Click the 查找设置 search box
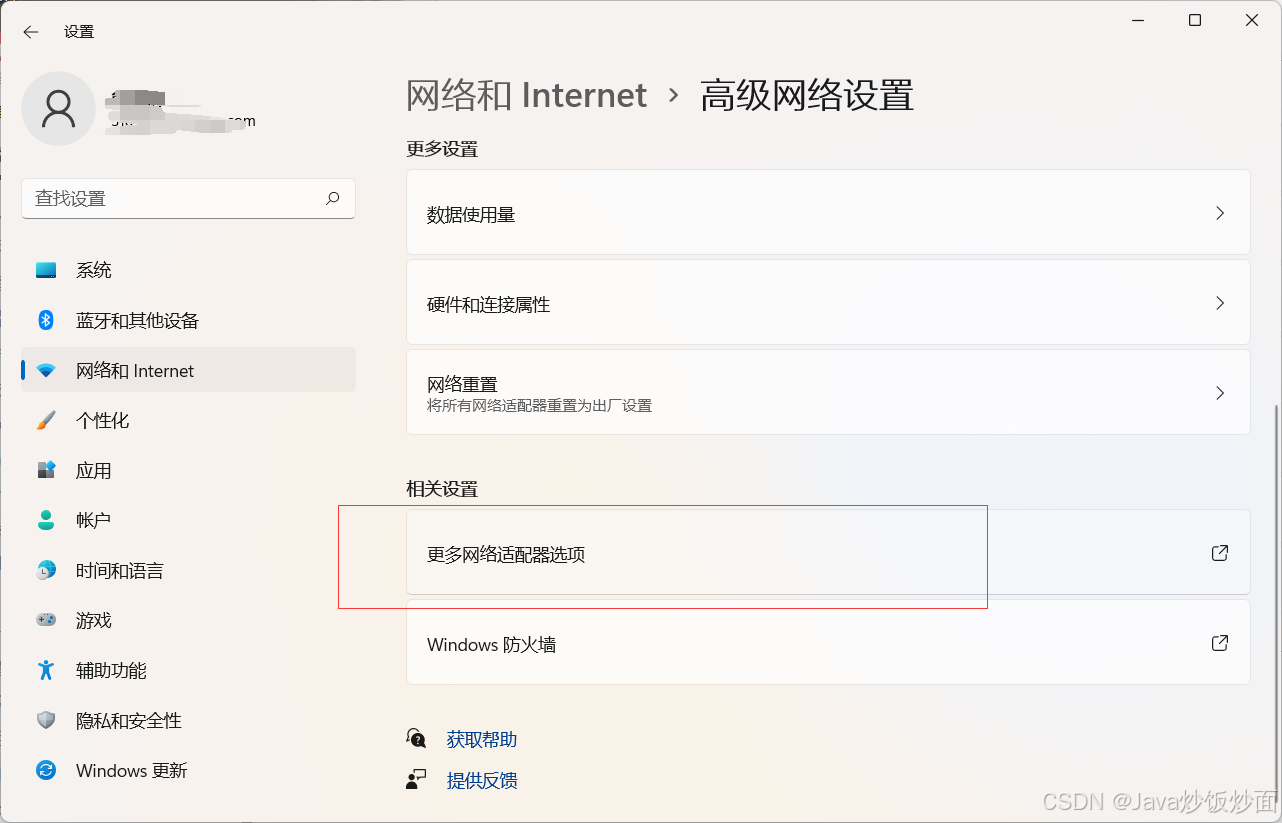Viewport: 1282px width, 823px height. [188, 198]
